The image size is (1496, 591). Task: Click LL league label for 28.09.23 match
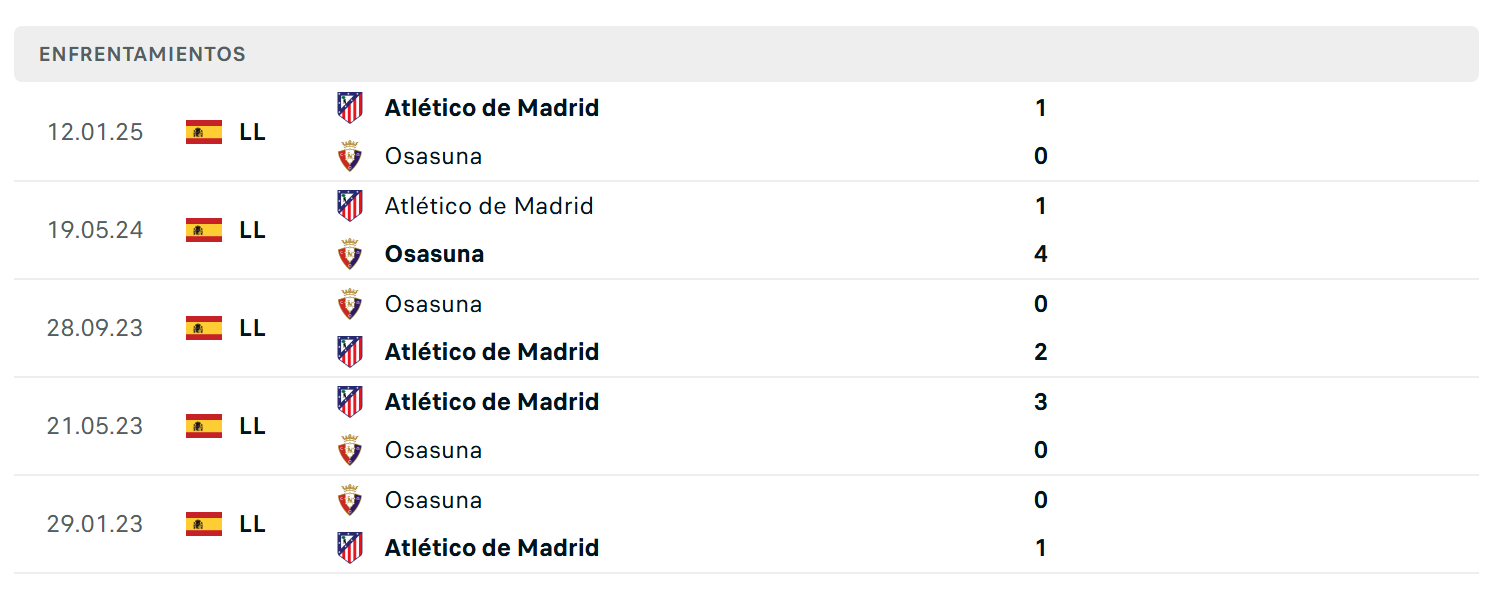[x=252, y=328]
